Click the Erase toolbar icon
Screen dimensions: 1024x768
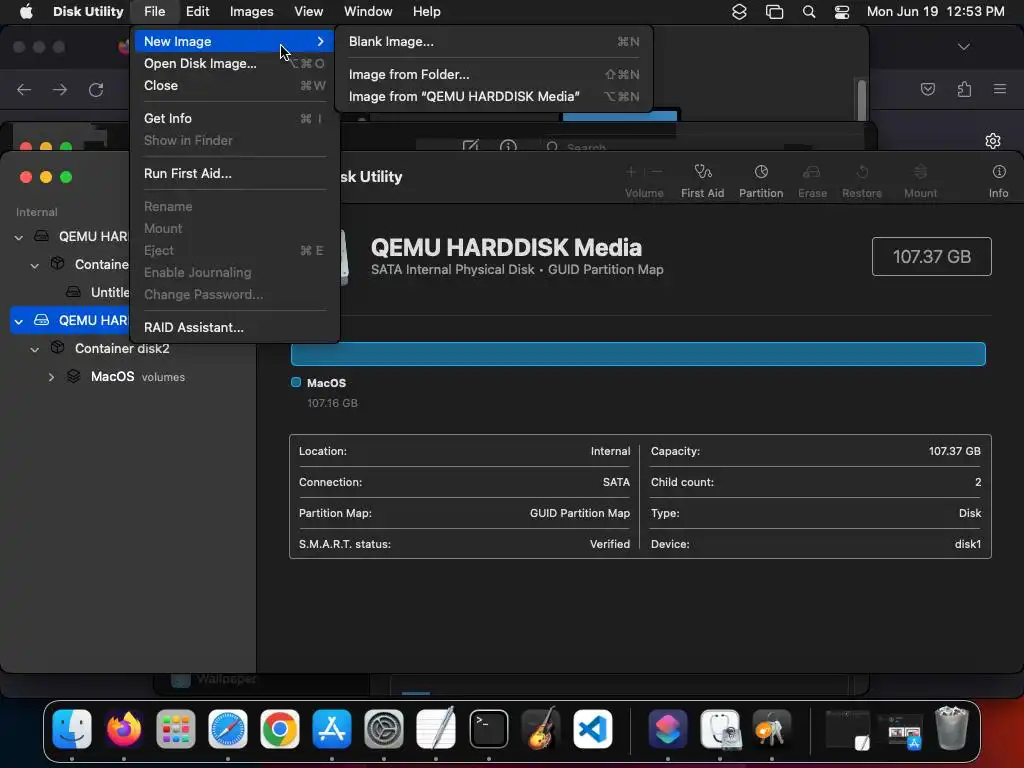coord(812,172)
